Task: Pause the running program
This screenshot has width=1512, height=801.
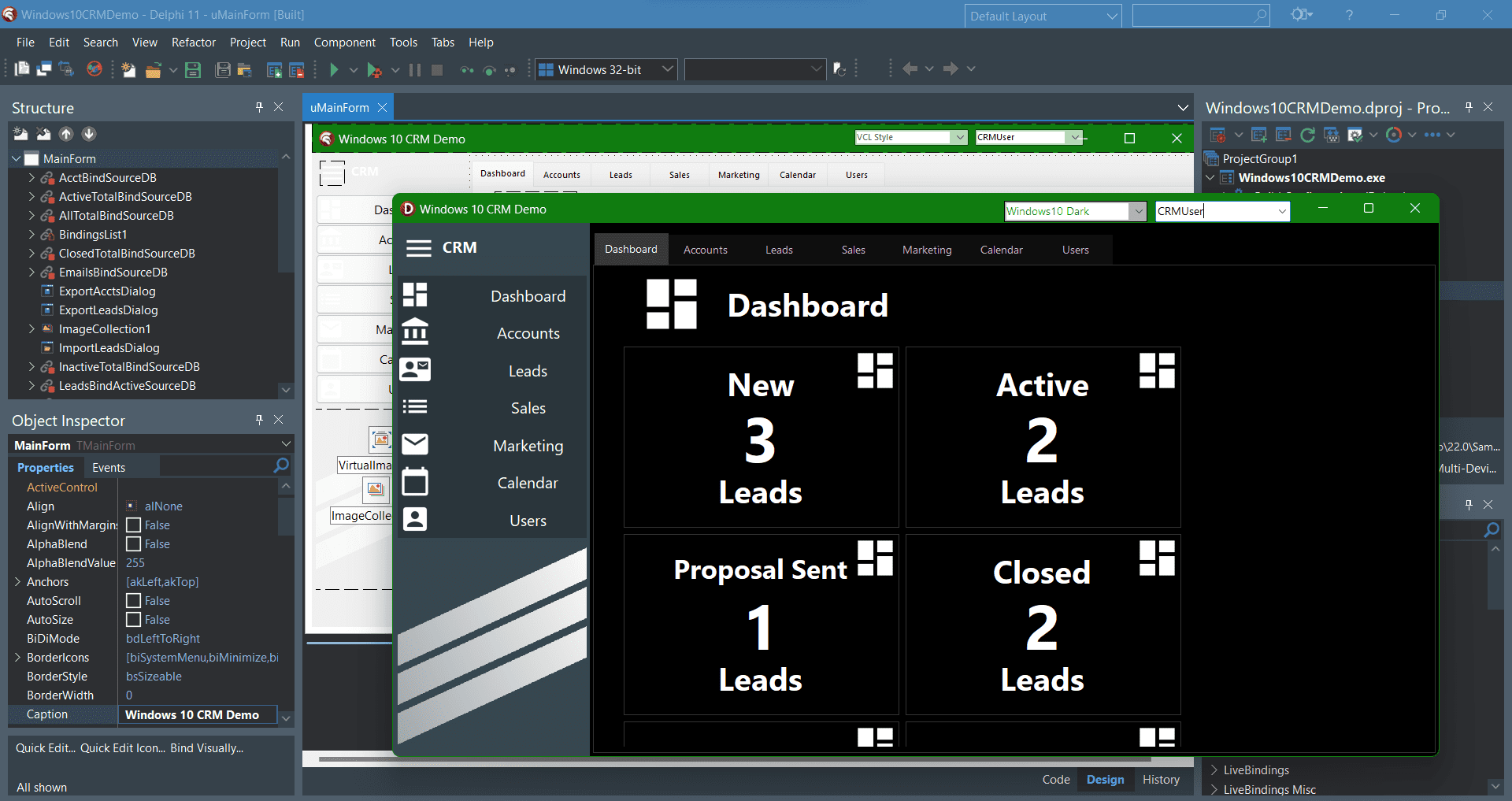Action: click(x=413, y=69)
